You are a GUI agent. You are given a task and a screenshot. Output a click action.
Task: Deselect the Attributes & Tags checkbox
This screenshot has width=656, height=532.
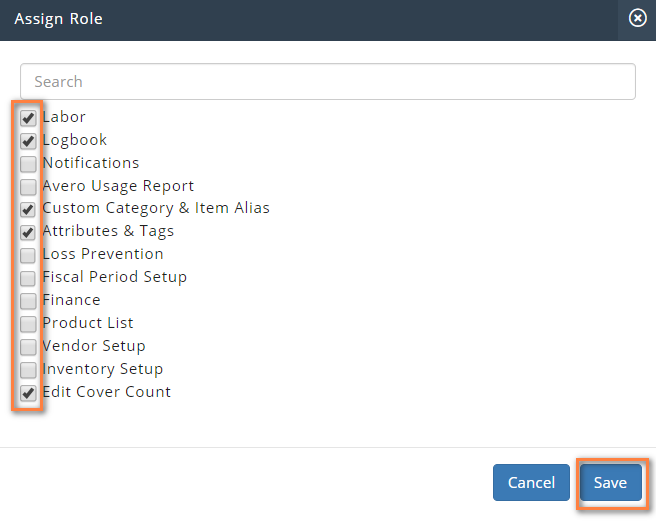(x=28, y=233)
